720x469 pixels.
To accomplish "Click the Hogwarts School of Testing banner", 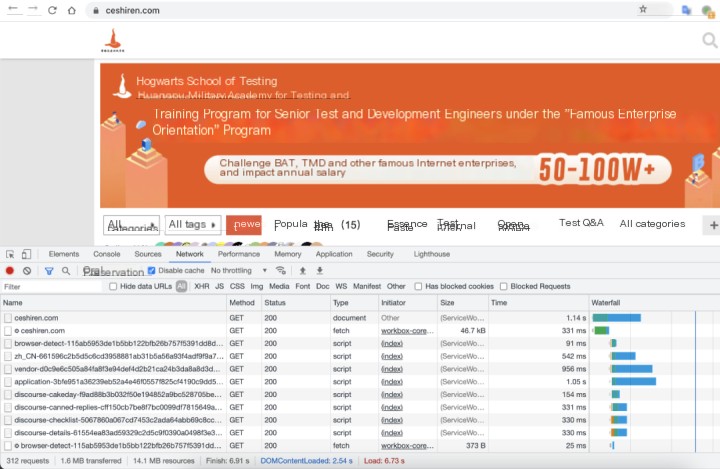I will (410, 136).
